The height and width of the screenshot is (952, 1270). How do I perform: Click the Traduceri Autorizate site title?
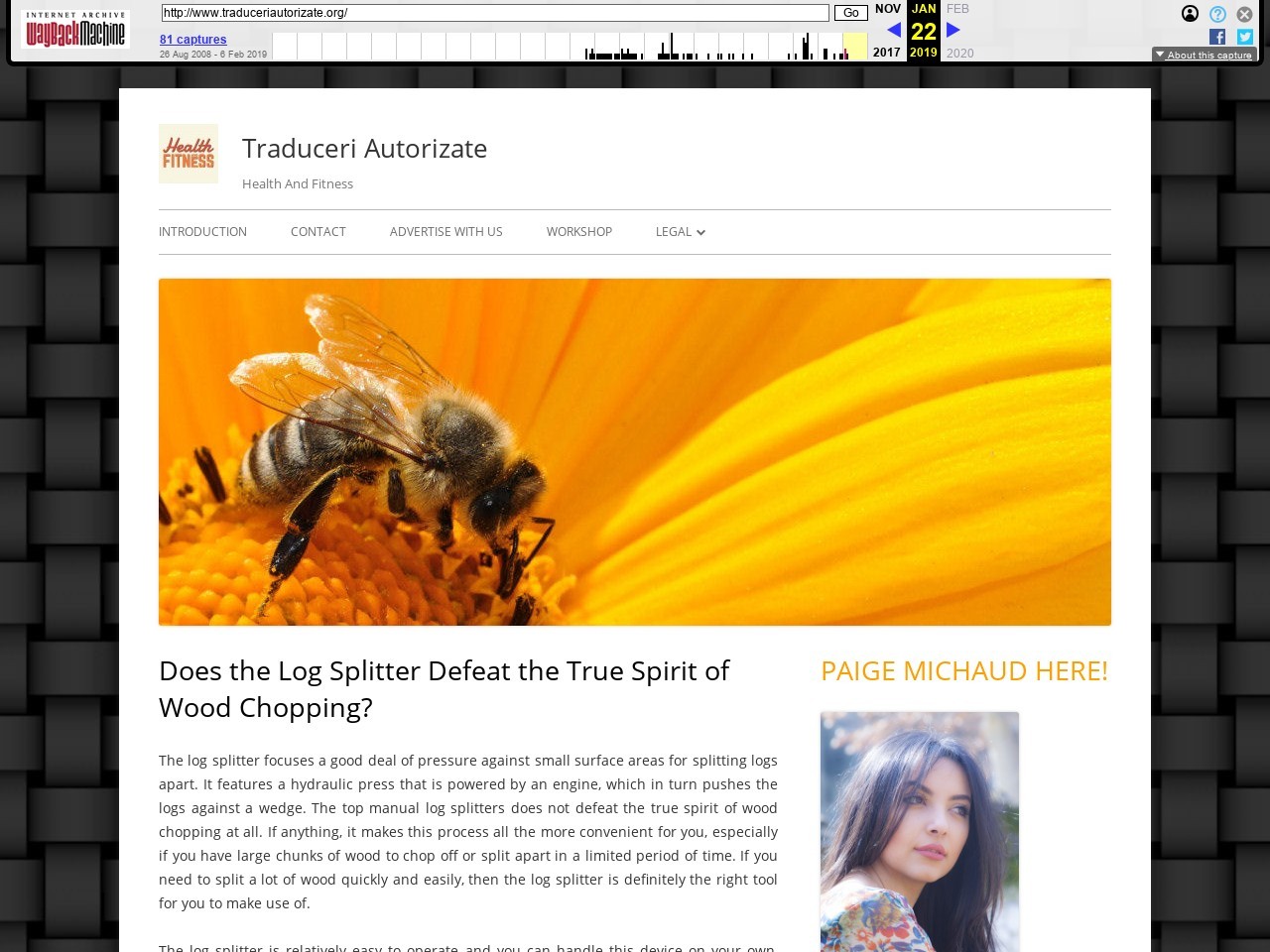click(364, 149)
